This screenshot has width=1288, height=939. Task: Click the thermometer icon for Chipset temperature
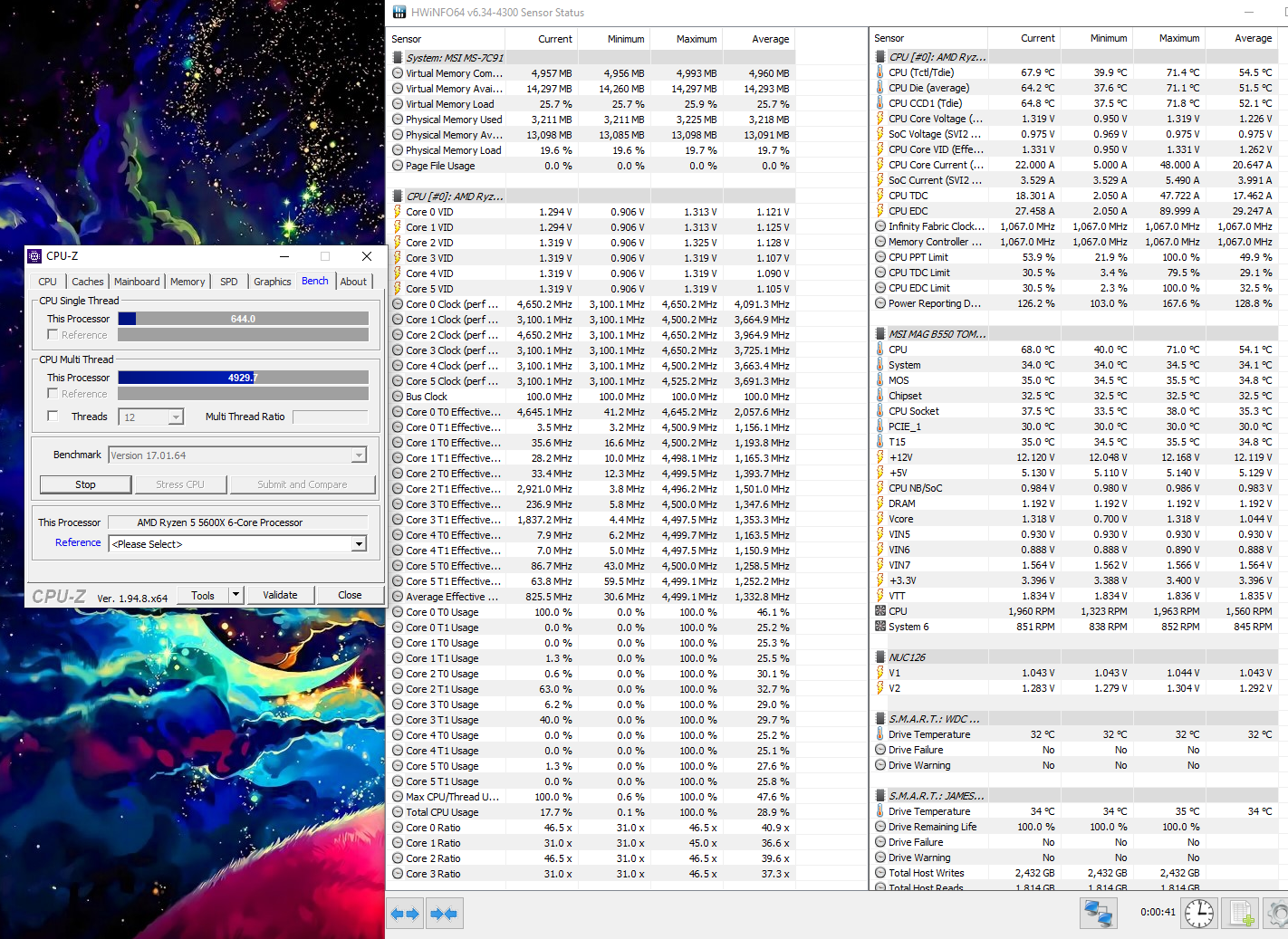click(880, 396)
